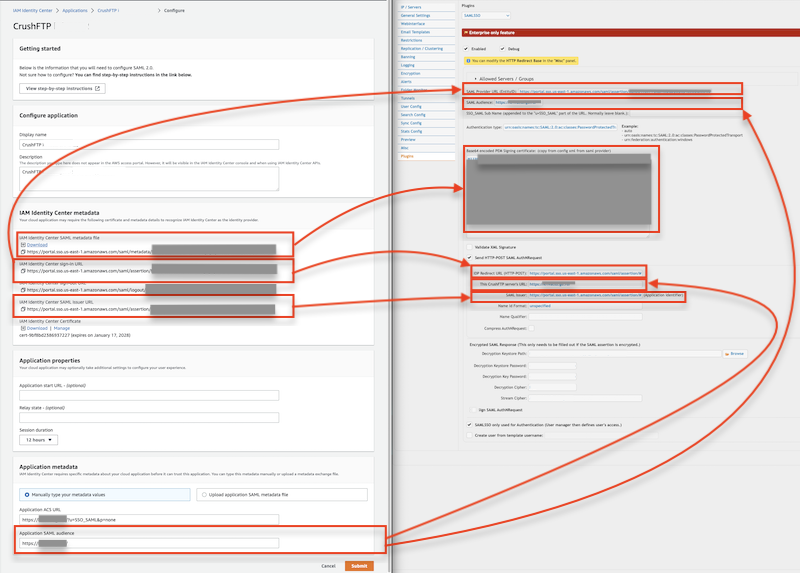Open Search Config tab
The width and height of the screenshot is (800, 573).
pyautogui.click(x=427, y=115)
